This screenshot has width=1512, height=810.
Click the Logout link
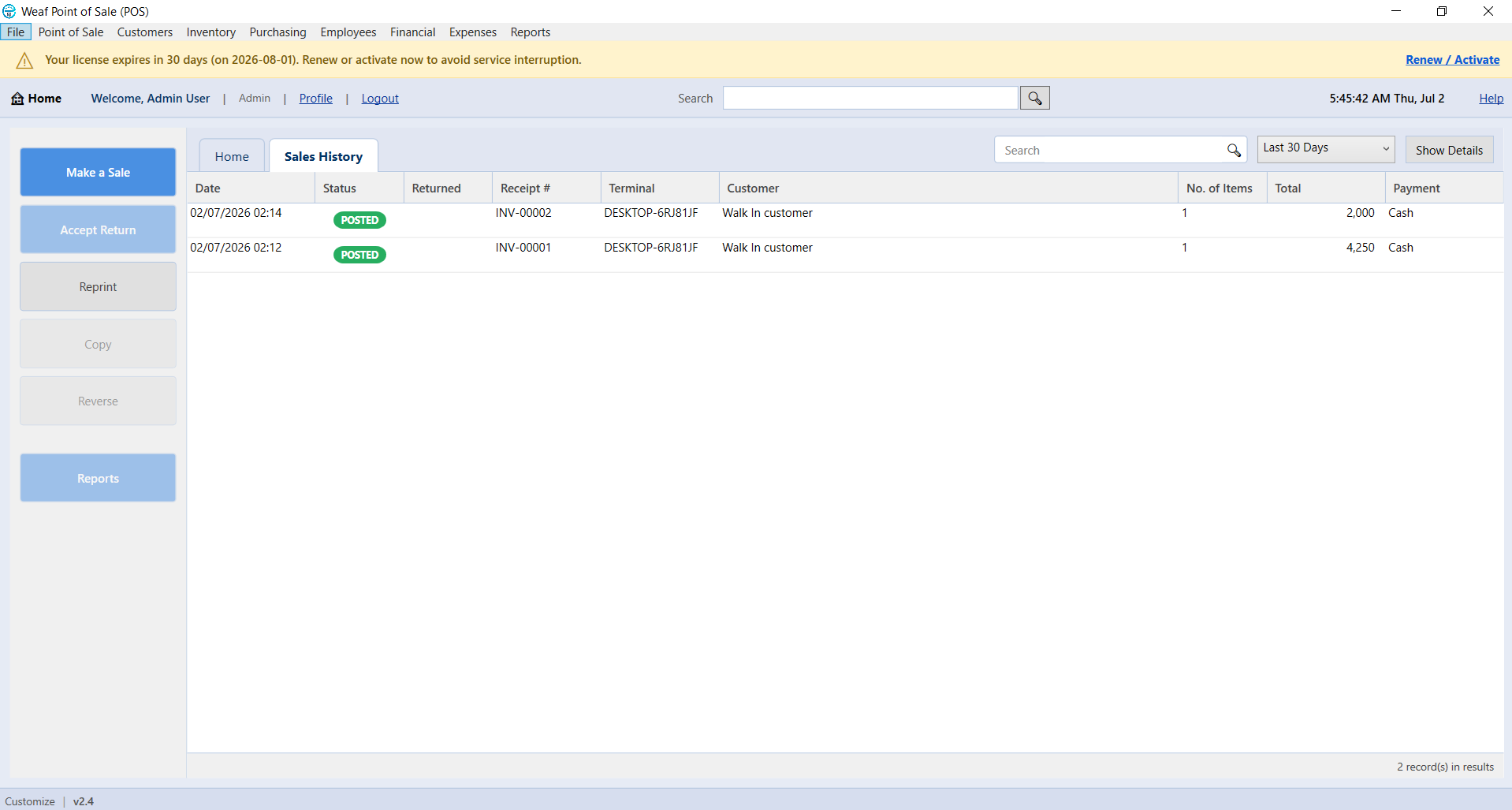380,99
